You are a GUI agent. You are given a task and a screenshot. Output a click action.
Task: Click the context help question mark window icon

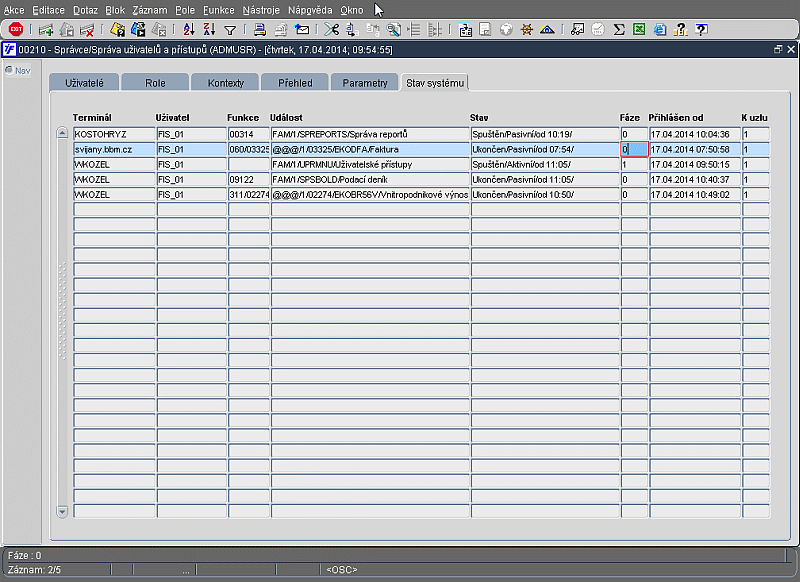point(702,30)
